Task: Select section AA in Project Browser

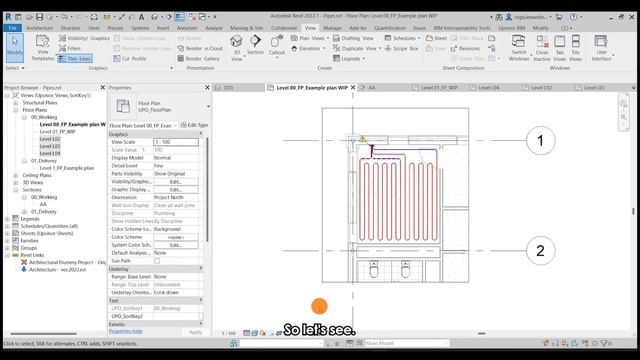Action: point(43,204)
